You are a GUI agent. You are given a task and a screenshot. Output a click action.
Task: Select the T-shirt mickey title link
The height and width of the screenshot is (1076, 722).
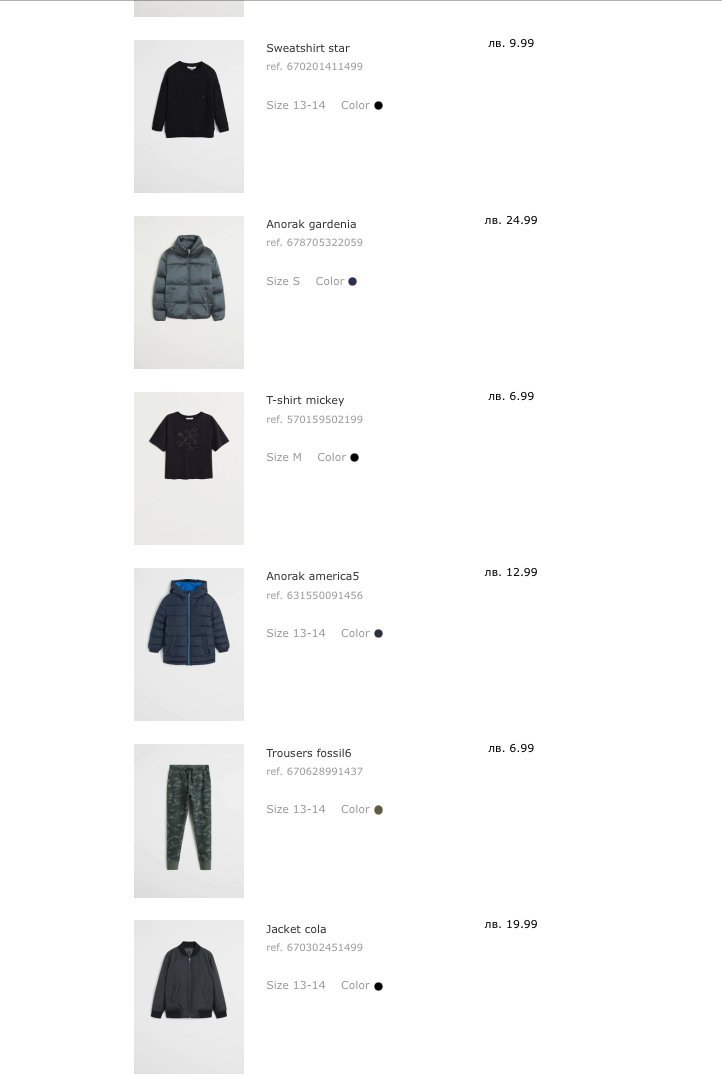(305, 400)
